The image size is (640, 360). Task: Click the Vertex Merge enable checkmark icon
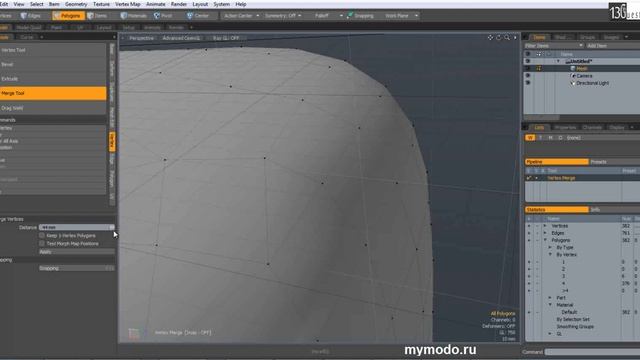pos(529,178)
